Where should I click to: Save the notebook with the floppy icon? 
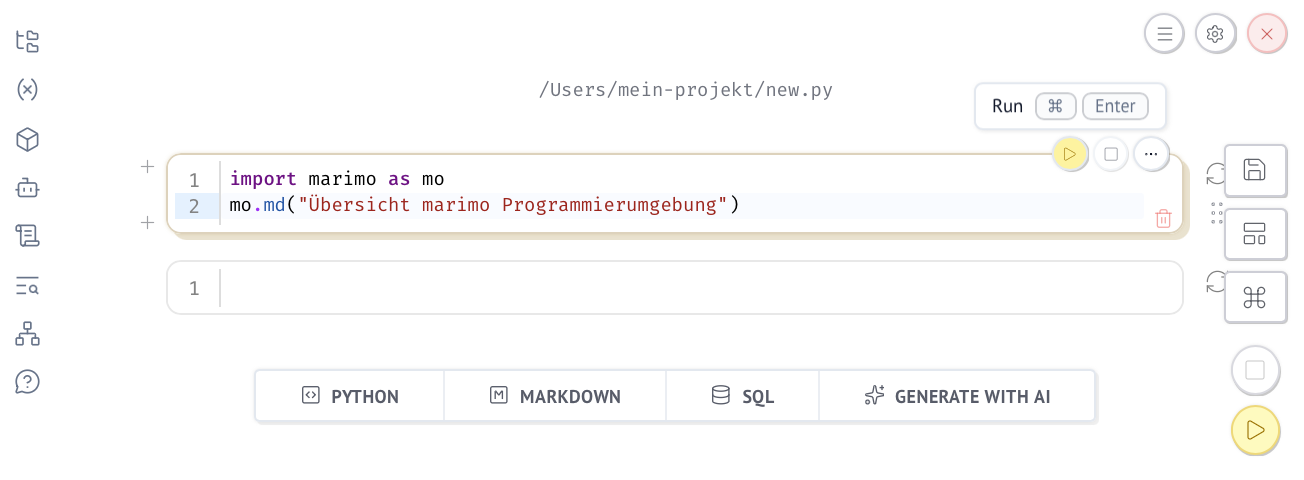[x=1254, y=170]
